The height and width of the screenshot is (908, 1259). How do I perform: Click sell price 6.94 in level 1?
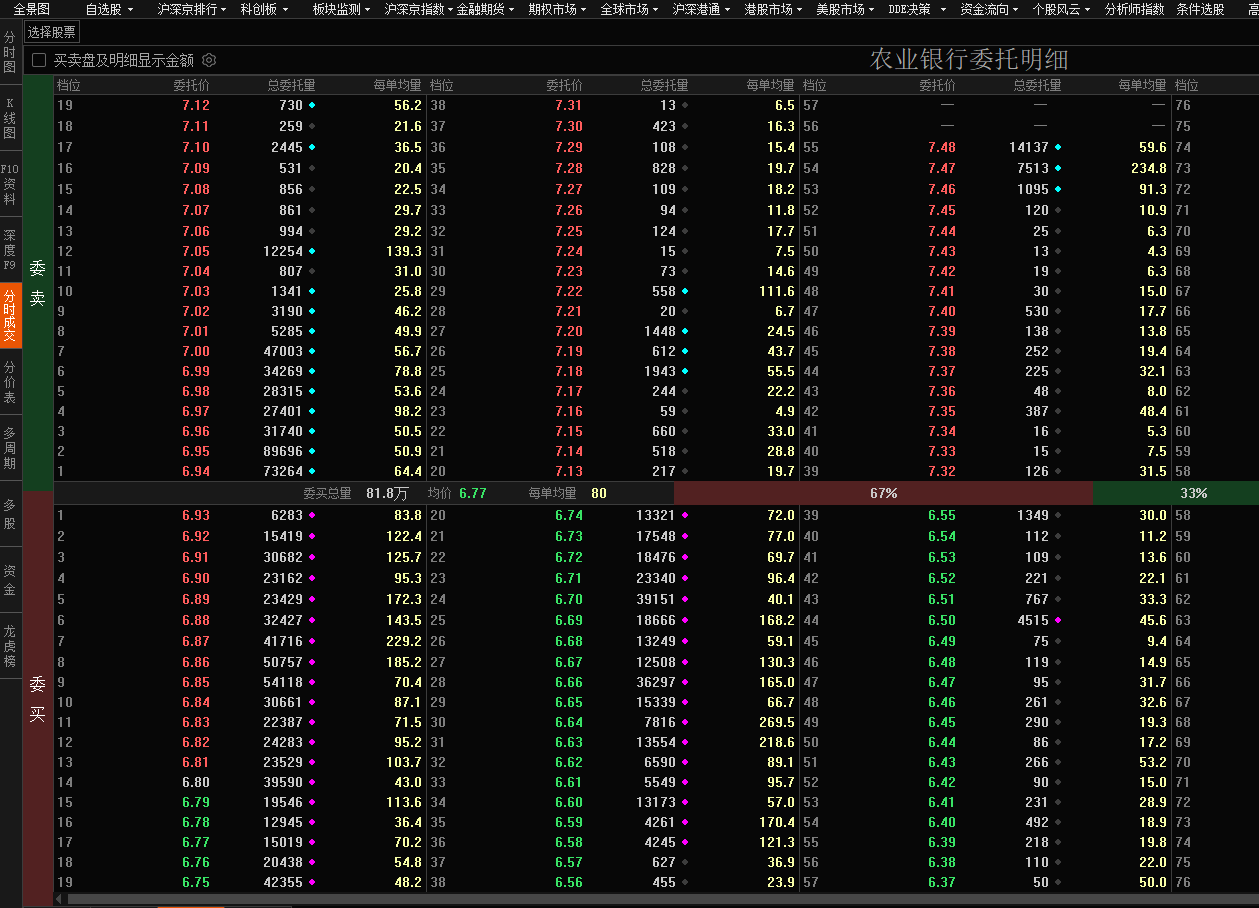[x=196, y=471]
